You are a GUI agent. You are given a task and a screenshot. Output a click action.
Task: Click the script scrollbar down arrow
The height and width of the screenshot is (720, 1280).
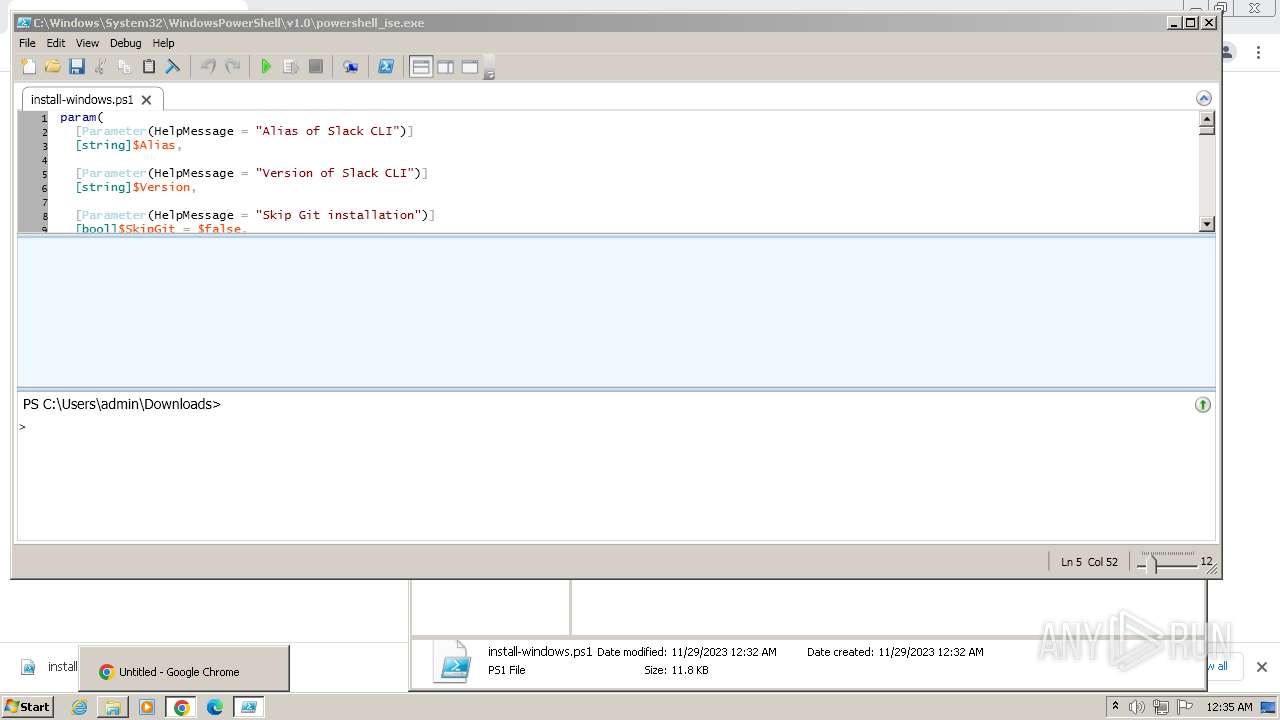click(x=1207, y=225)
